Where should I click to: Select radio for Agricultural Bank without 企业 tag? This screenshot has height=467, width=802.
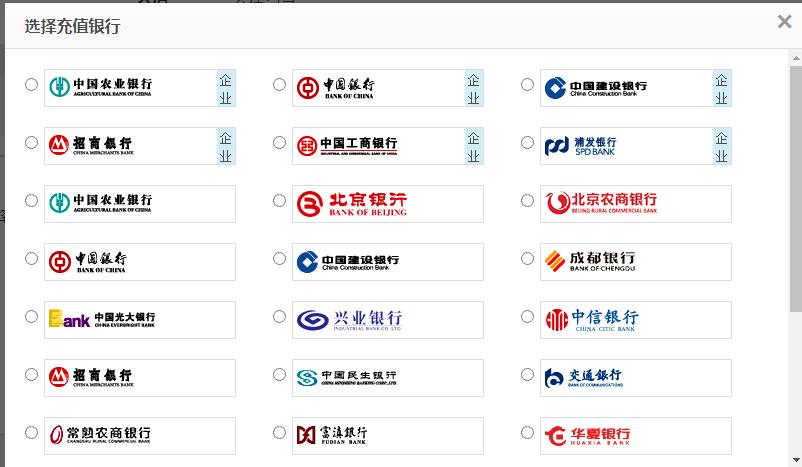[x=31, y=201]
